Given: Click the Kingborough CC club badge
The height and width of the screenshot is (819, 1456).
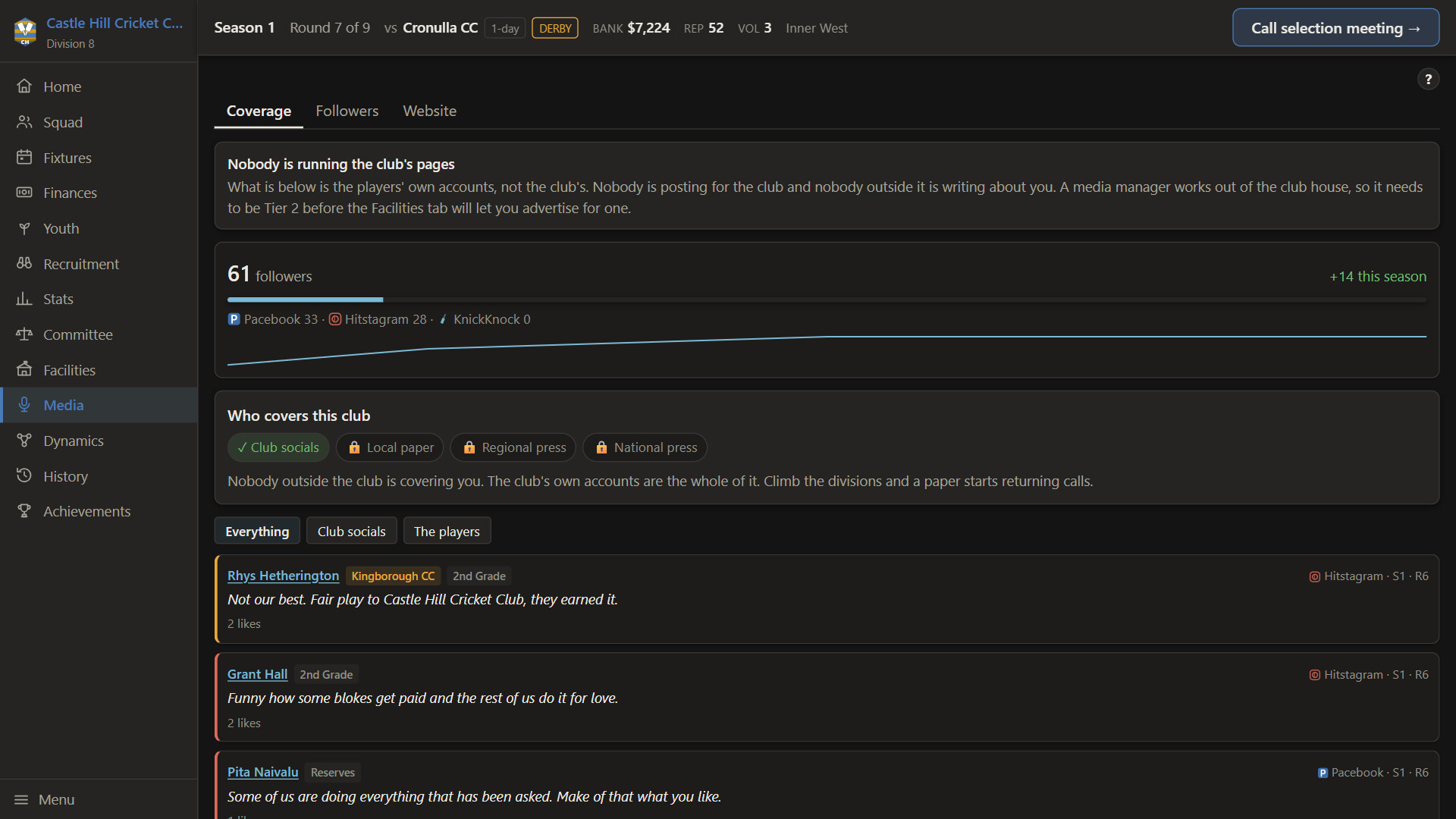Looking at the screenshot, I should [x=393, y=576].
